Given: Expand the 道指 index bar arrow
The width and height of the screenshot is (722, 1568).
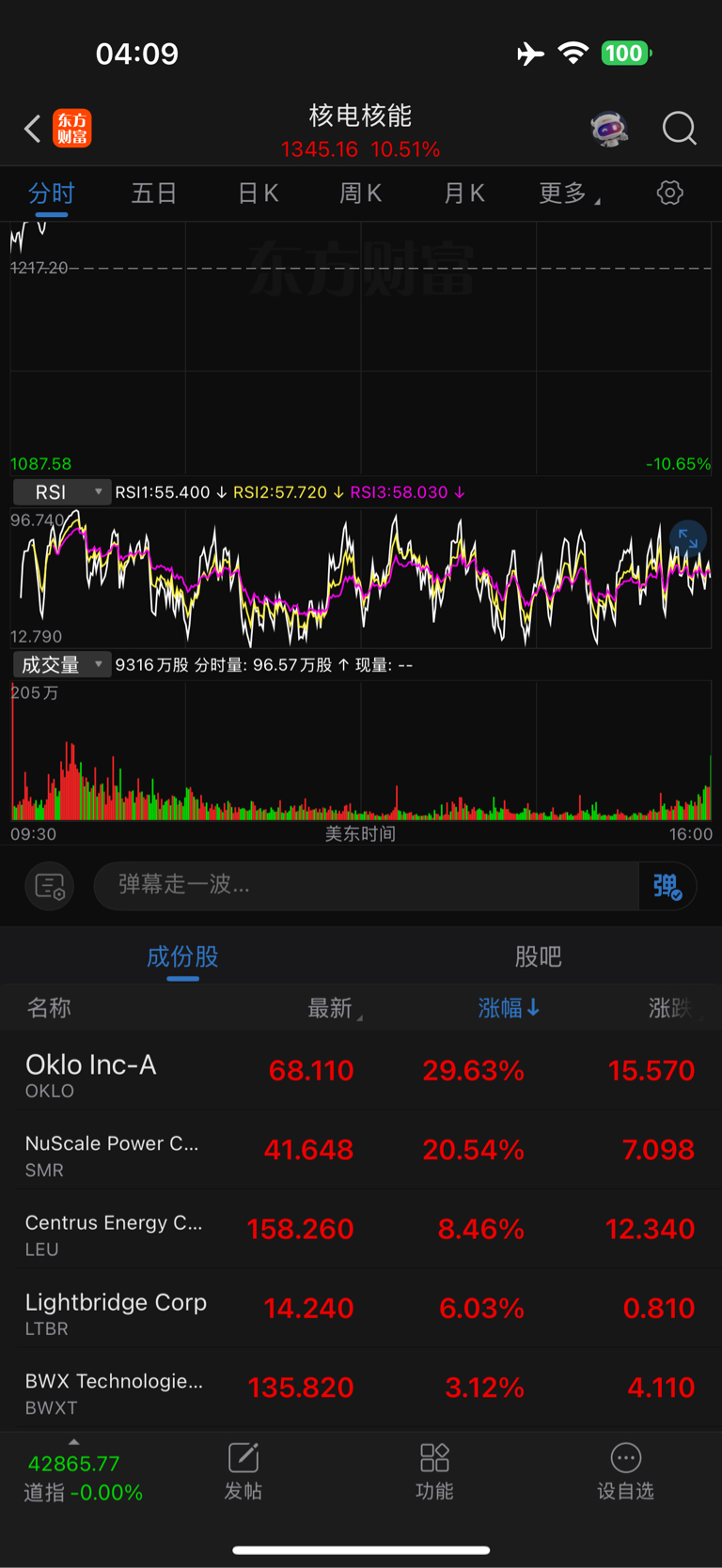Looking at the screenshot, I should pos(73,1441).
